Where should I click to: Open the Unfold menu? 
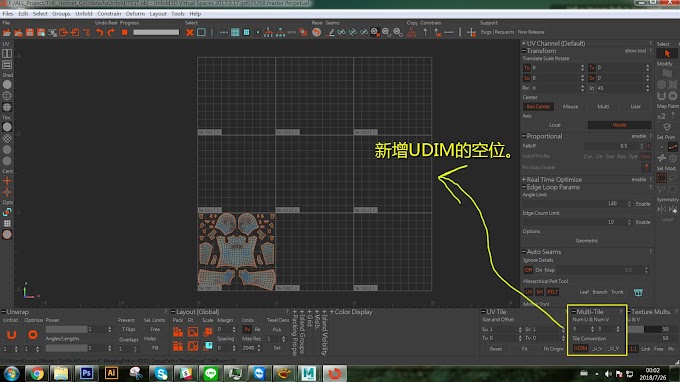coord(84,14)
